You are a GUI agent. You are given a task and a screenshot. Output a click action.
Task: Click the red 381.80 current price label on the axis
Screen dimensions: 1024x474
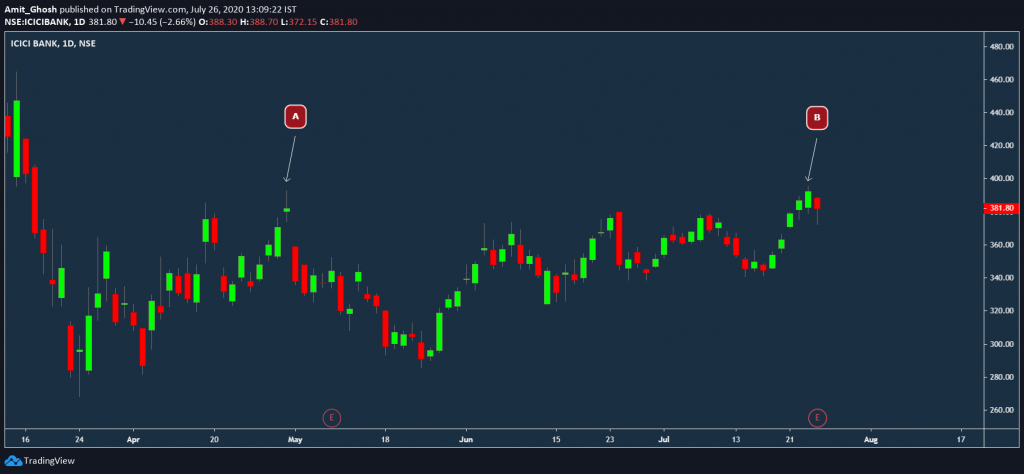pos(1000,208)
